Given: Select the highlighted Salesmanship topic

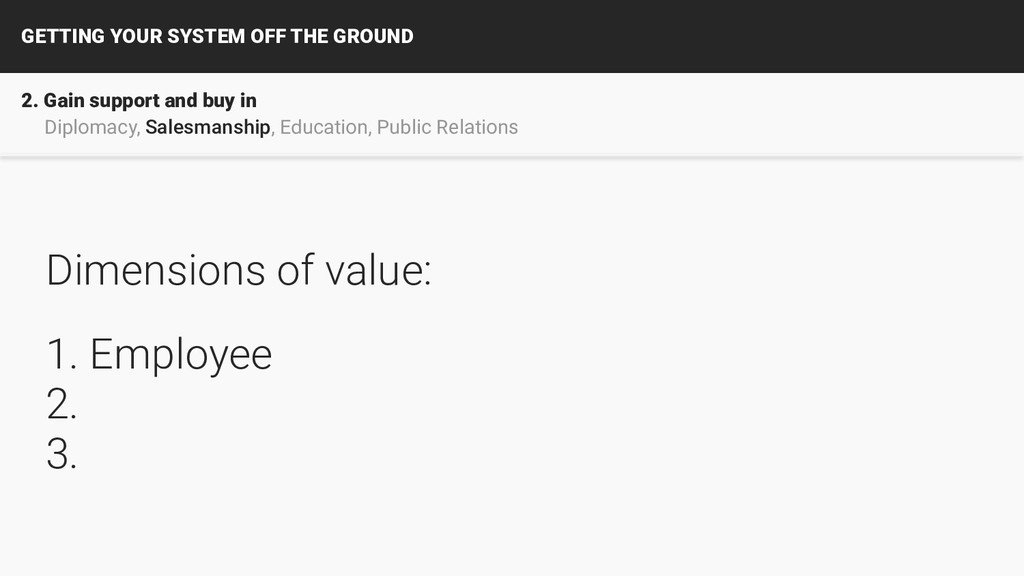Looking at the screenshot, I should pos(208,127).
